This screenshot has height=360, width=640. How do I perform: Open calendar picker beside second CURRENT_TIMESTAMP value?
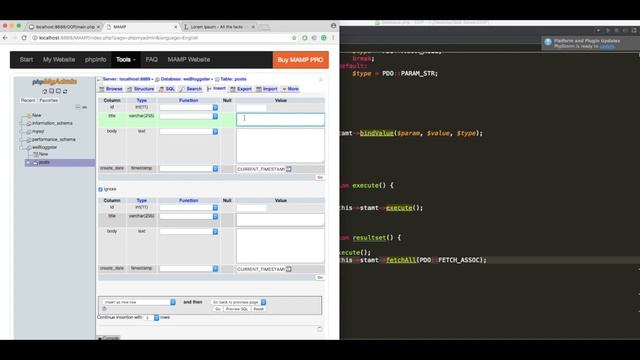289,269
